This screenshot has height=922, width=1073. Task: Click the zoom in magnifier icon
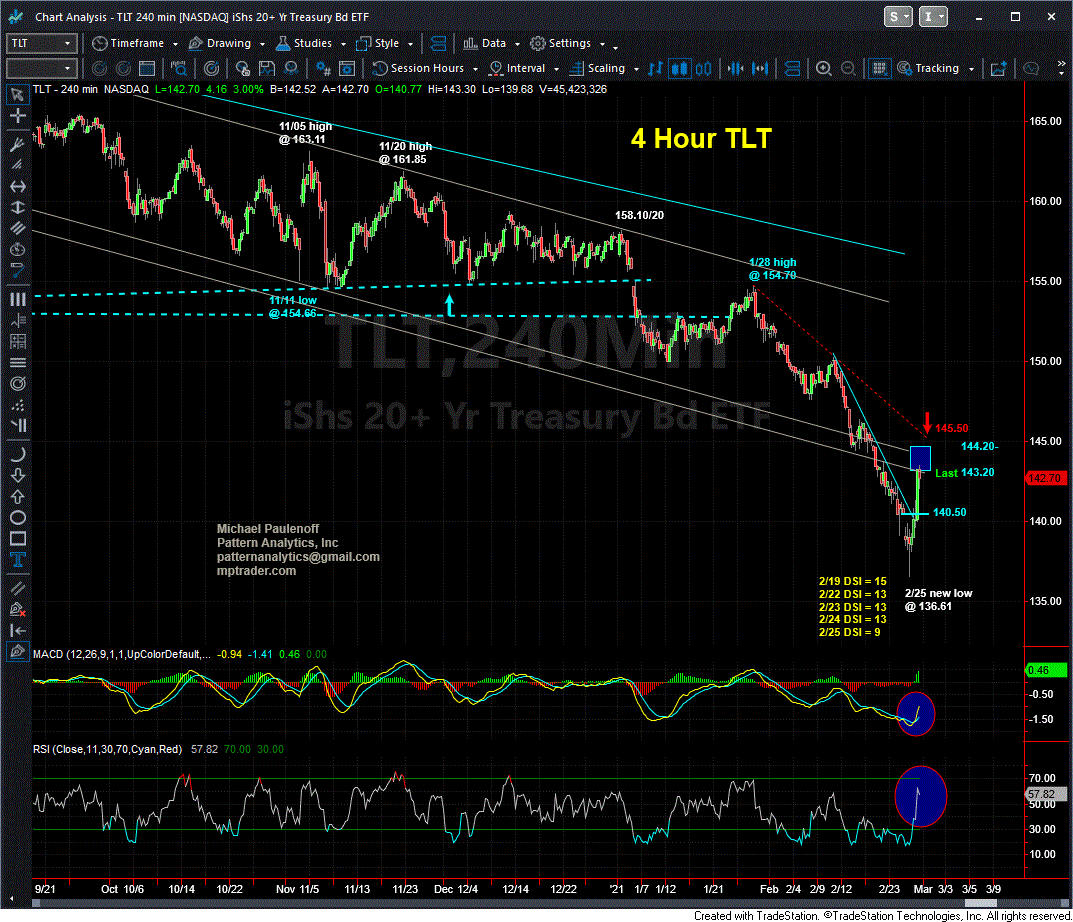tap(824, 68)
